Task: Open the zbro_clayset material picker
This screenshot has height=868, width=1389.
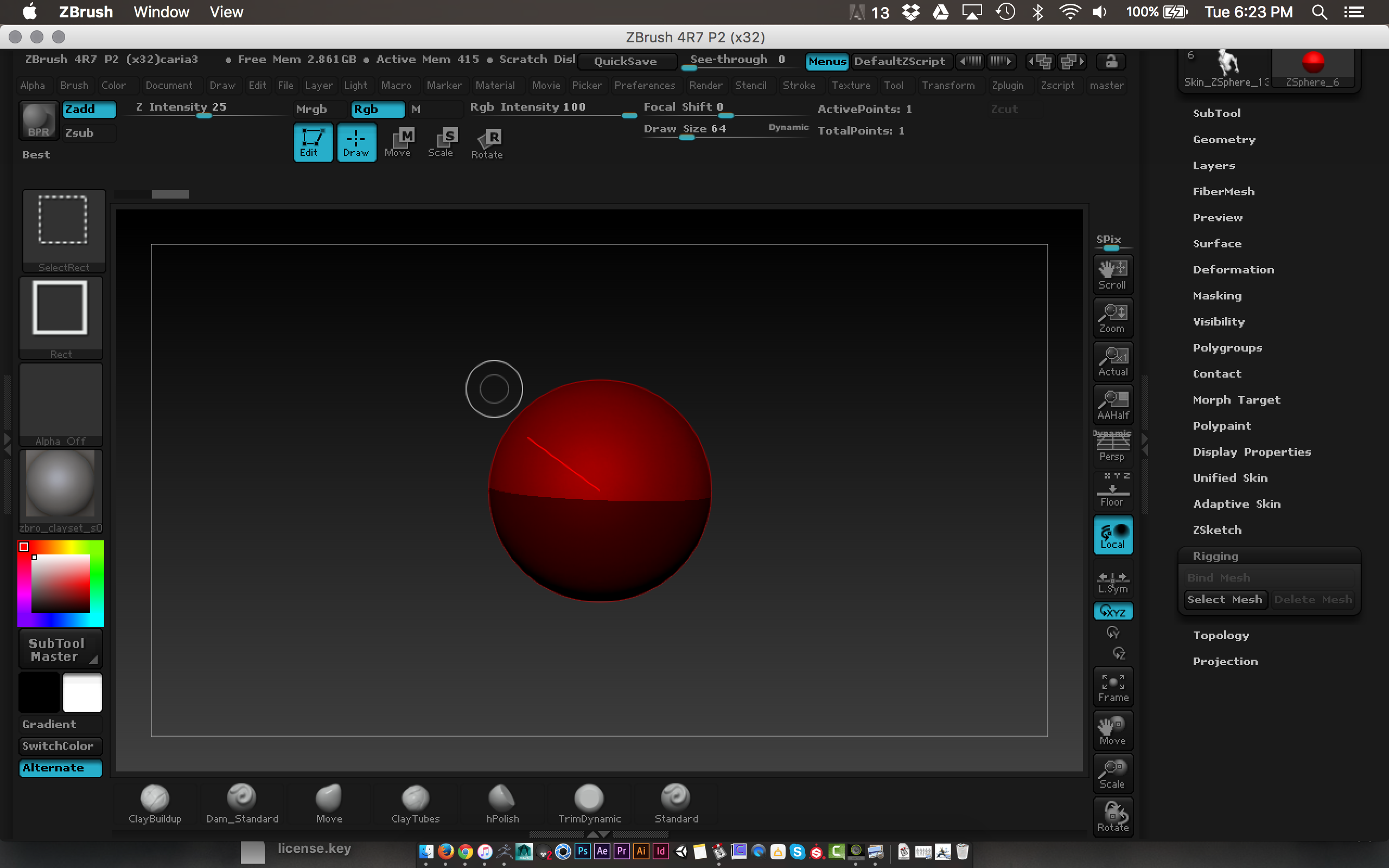Action: tap(61, 492)
